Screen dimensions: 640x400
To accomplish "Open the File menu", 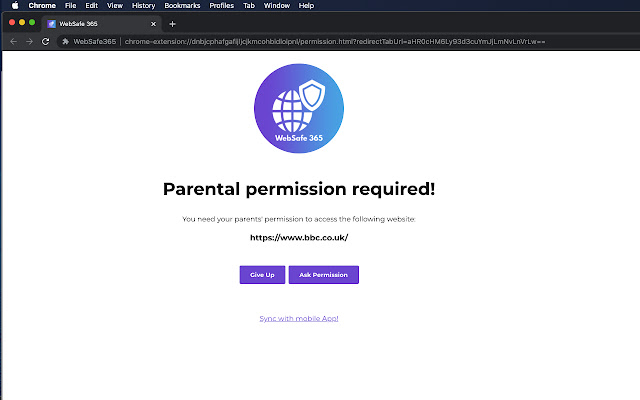I will (x=71, y=5).
